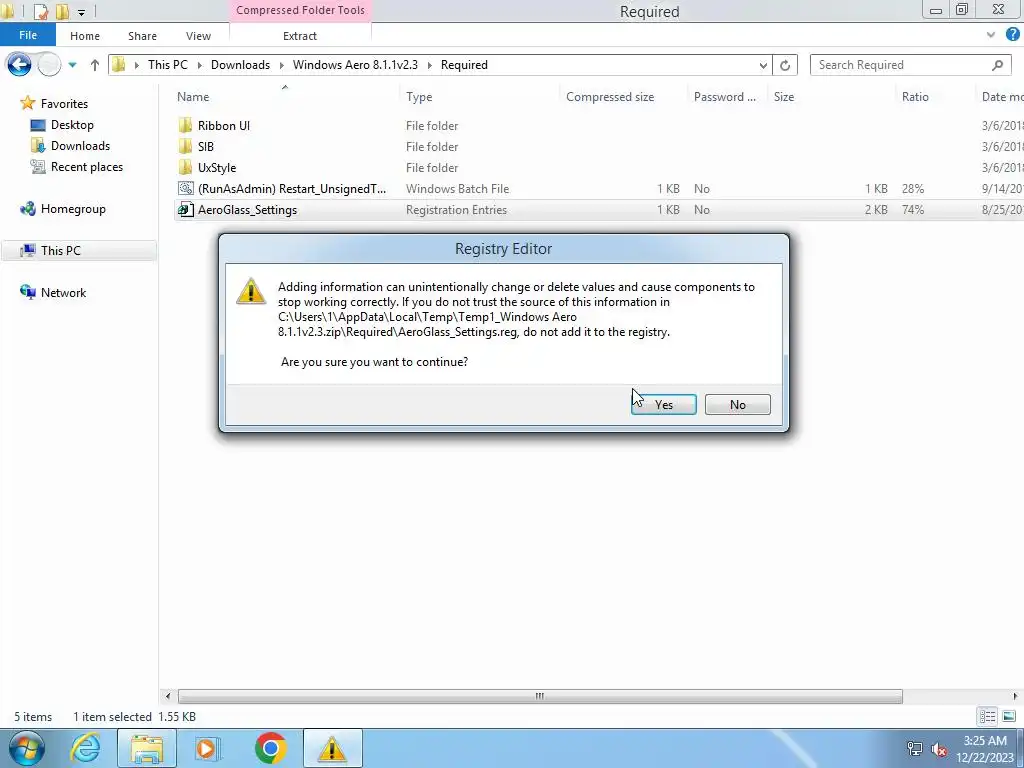Expand the address bar history dropdown
The image size is (1024, 768).
pos(762,65)
